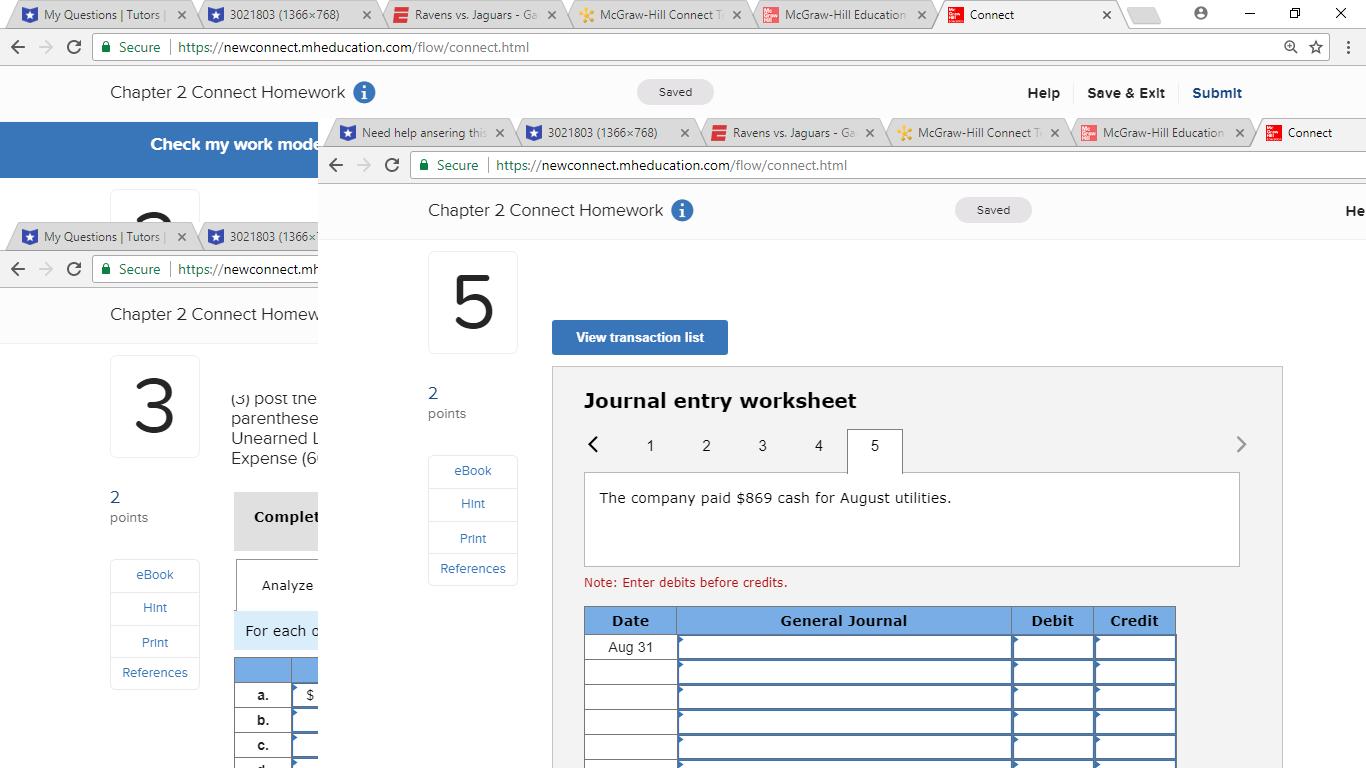1366x768 pixels.
Task: Click the Debit cell in the Aug 31 row
Action: coord(1053,647)
